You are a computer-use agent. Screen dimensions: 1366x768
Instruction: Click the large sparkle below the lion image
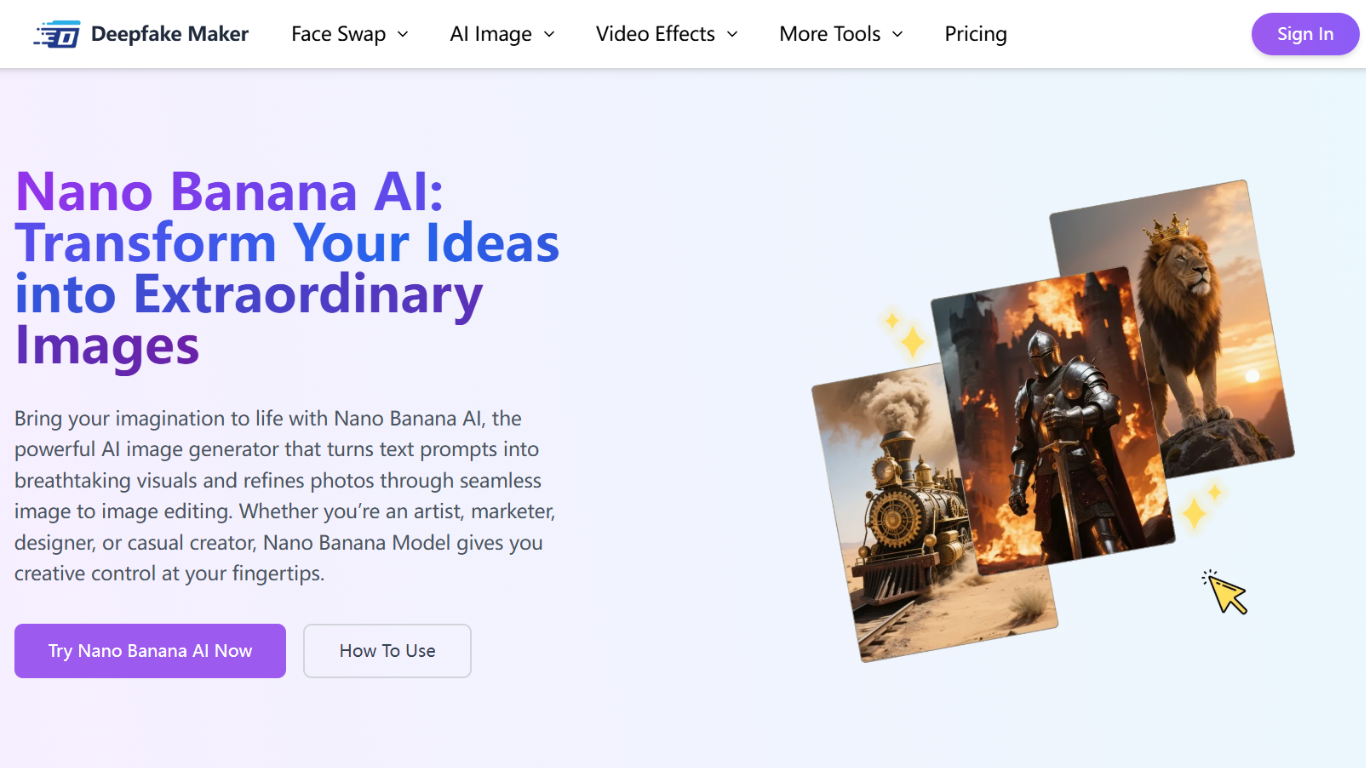pos(1194,514)
